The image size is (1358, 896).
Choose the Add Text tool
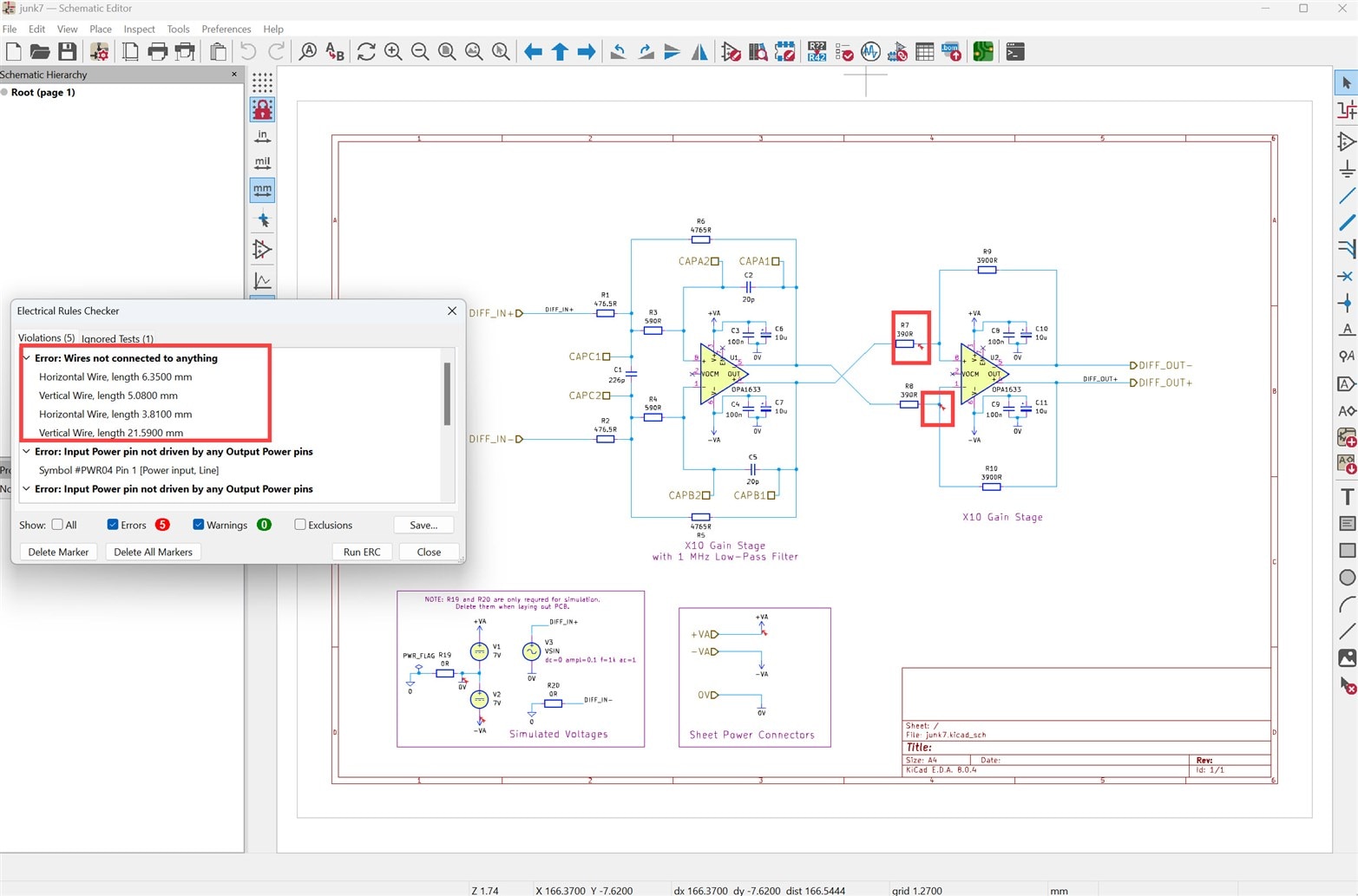1346,497
